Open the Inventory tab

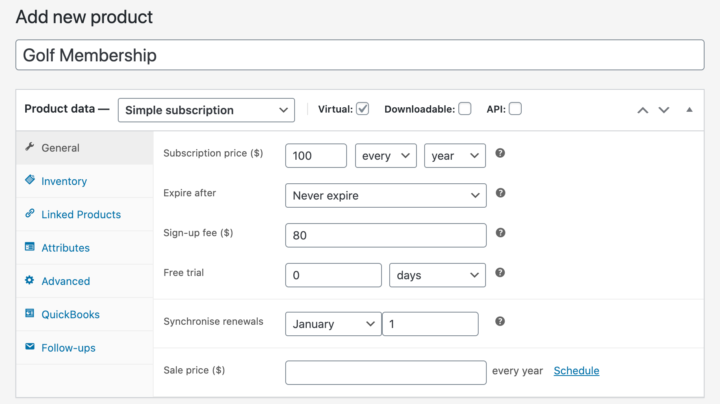64,181
